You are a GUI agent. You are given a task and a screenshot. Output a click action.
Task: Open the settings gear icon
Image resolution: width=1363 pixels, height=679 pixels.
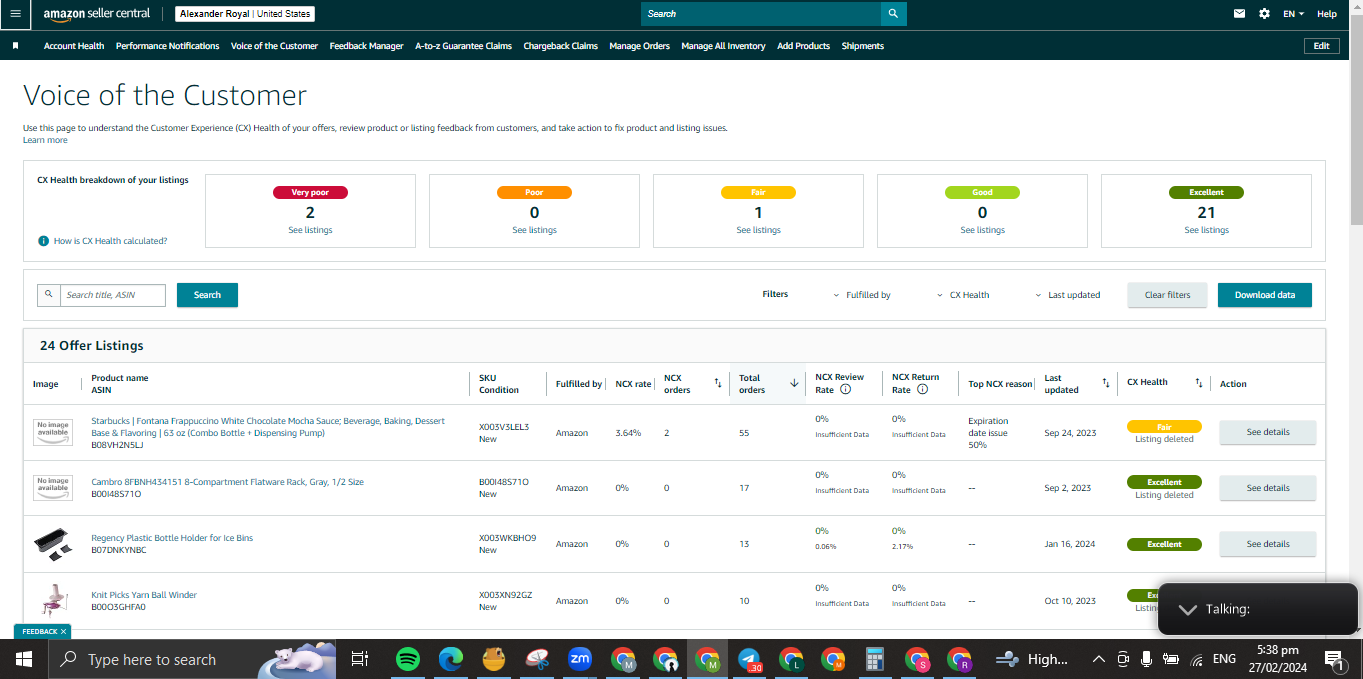click(x=1264, y=14)
